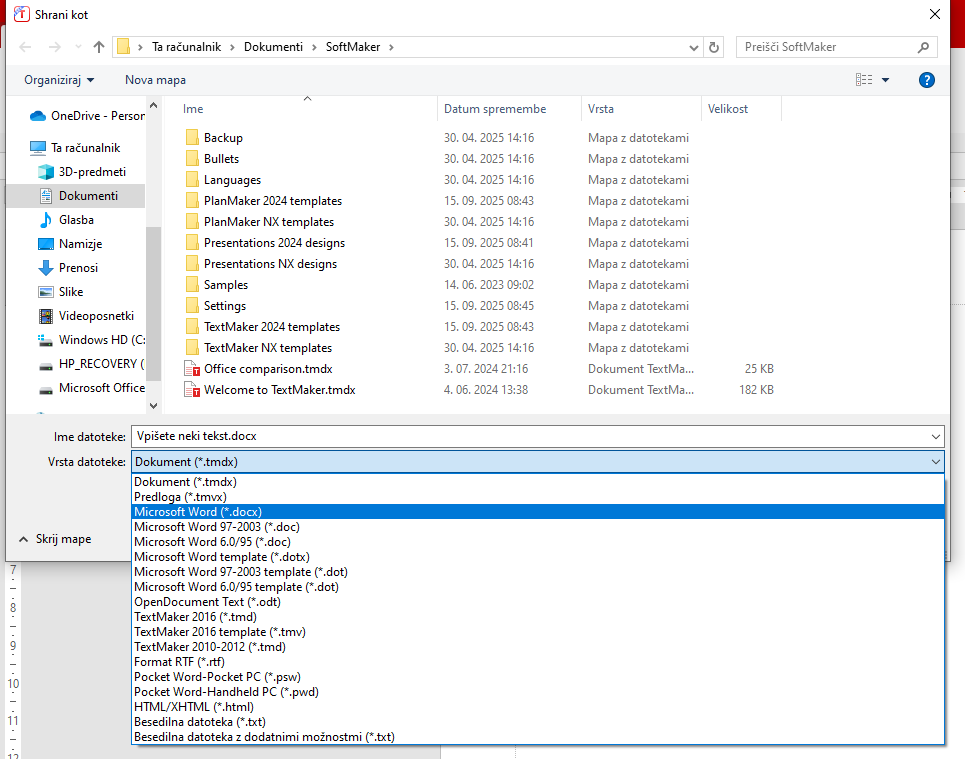Screen dimensions: 965x759
Task: Select the TextMaker 2024 templates folder
Action: click(x=271, y=327)
